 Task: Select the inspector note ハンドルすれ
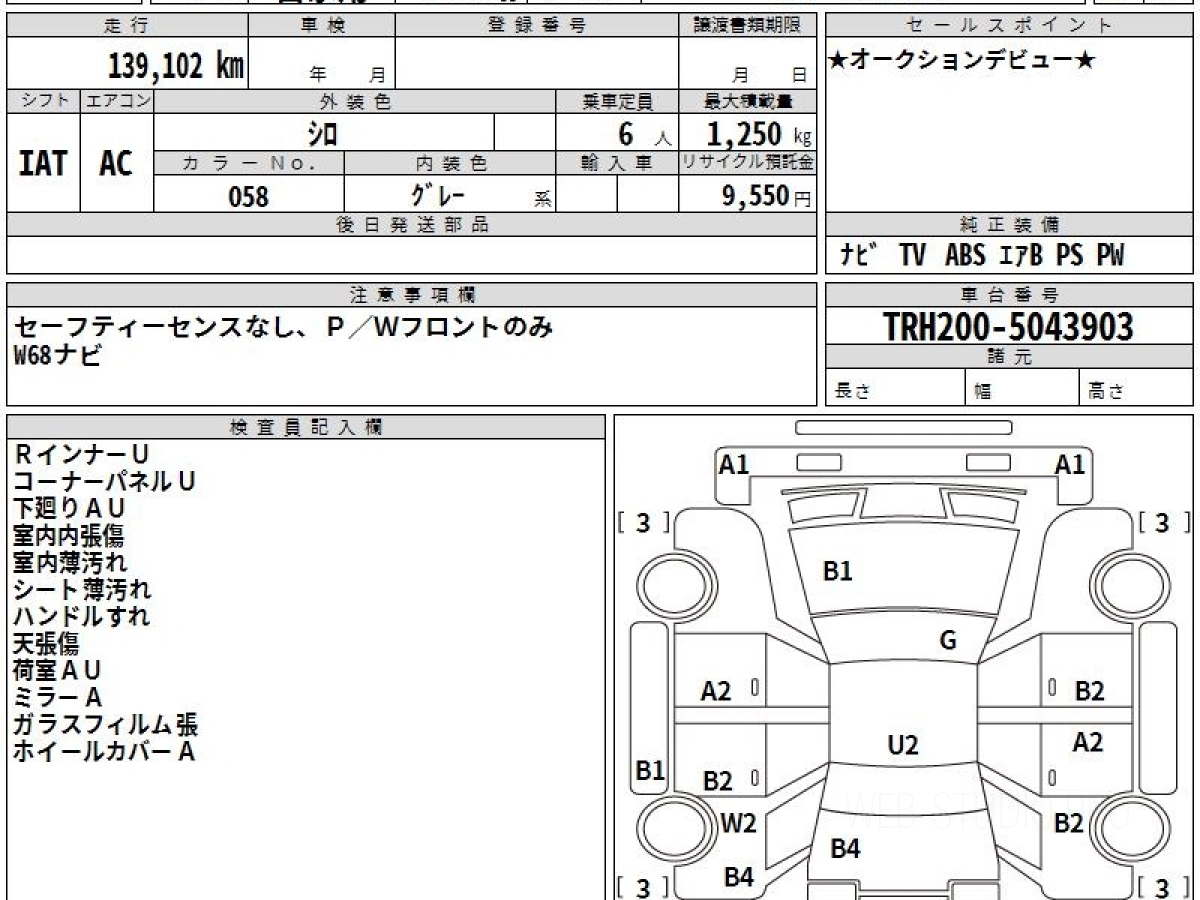81,616
